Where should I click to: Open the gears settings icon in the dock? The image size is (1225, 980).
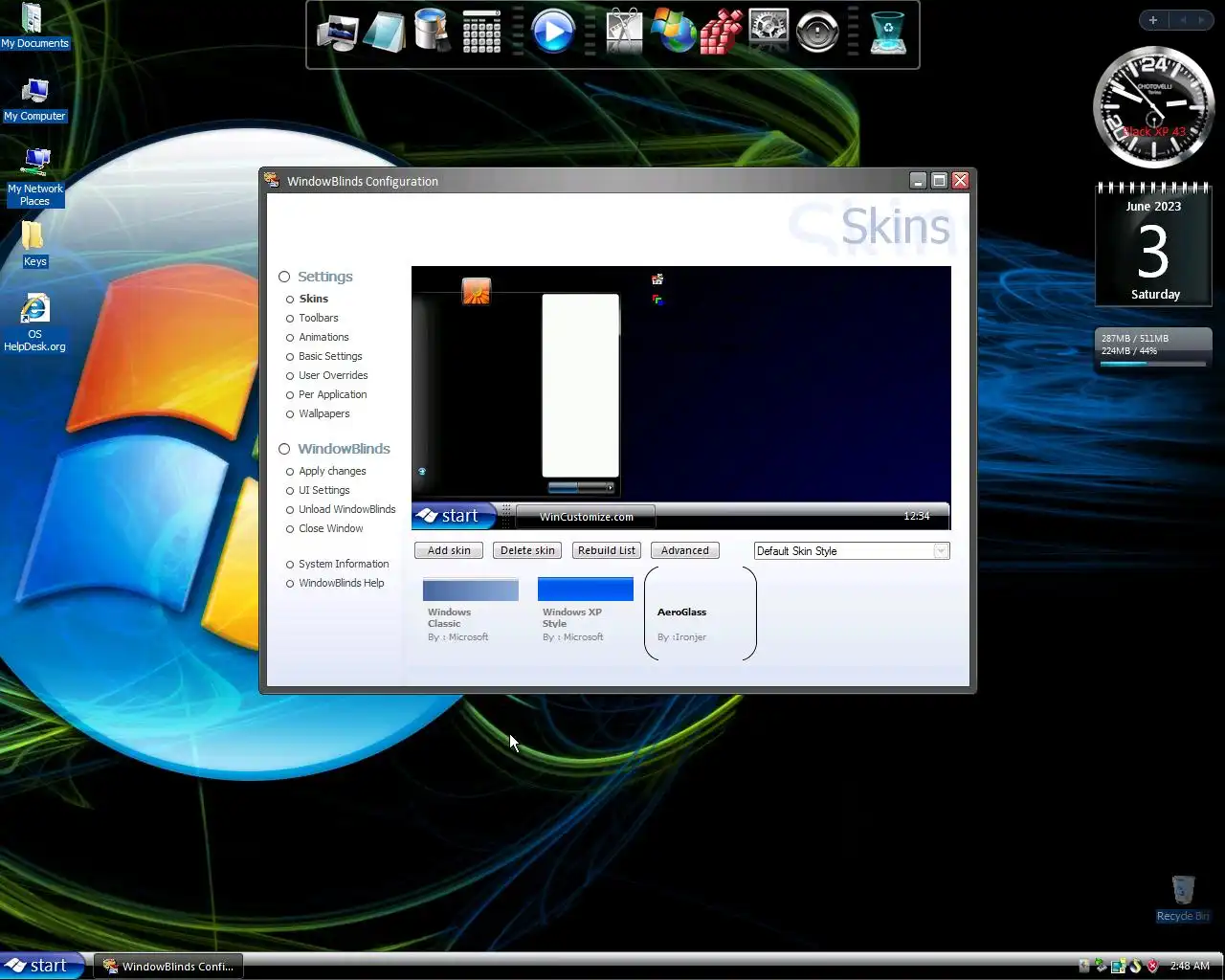point(768,31)
